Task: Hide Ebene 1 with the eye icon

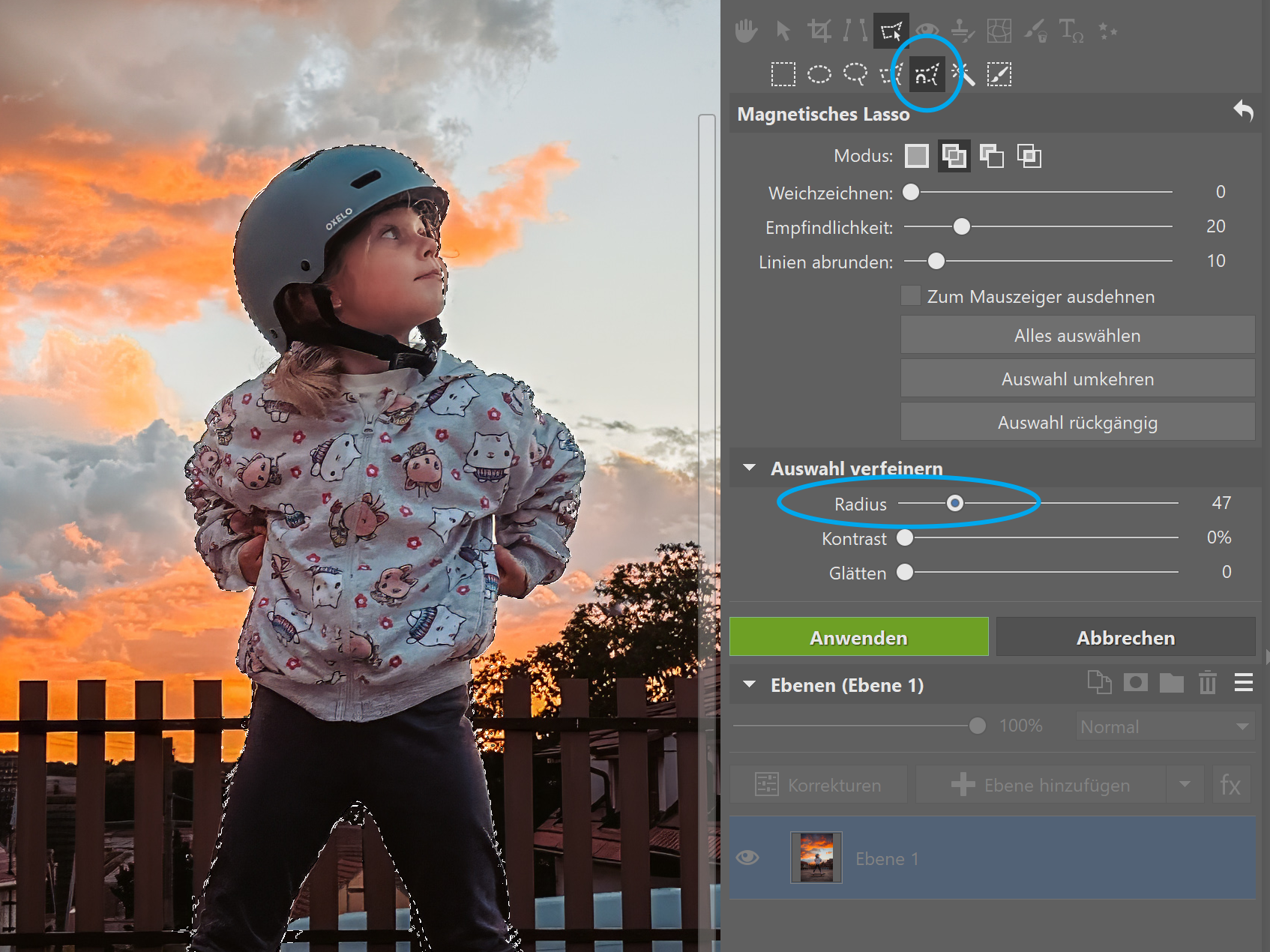Action: [x=747, y=858]
